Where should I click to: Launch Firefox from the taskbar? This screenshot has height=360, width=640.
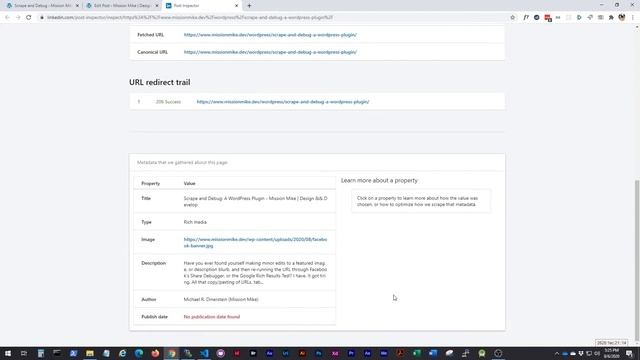pos(155,353)
